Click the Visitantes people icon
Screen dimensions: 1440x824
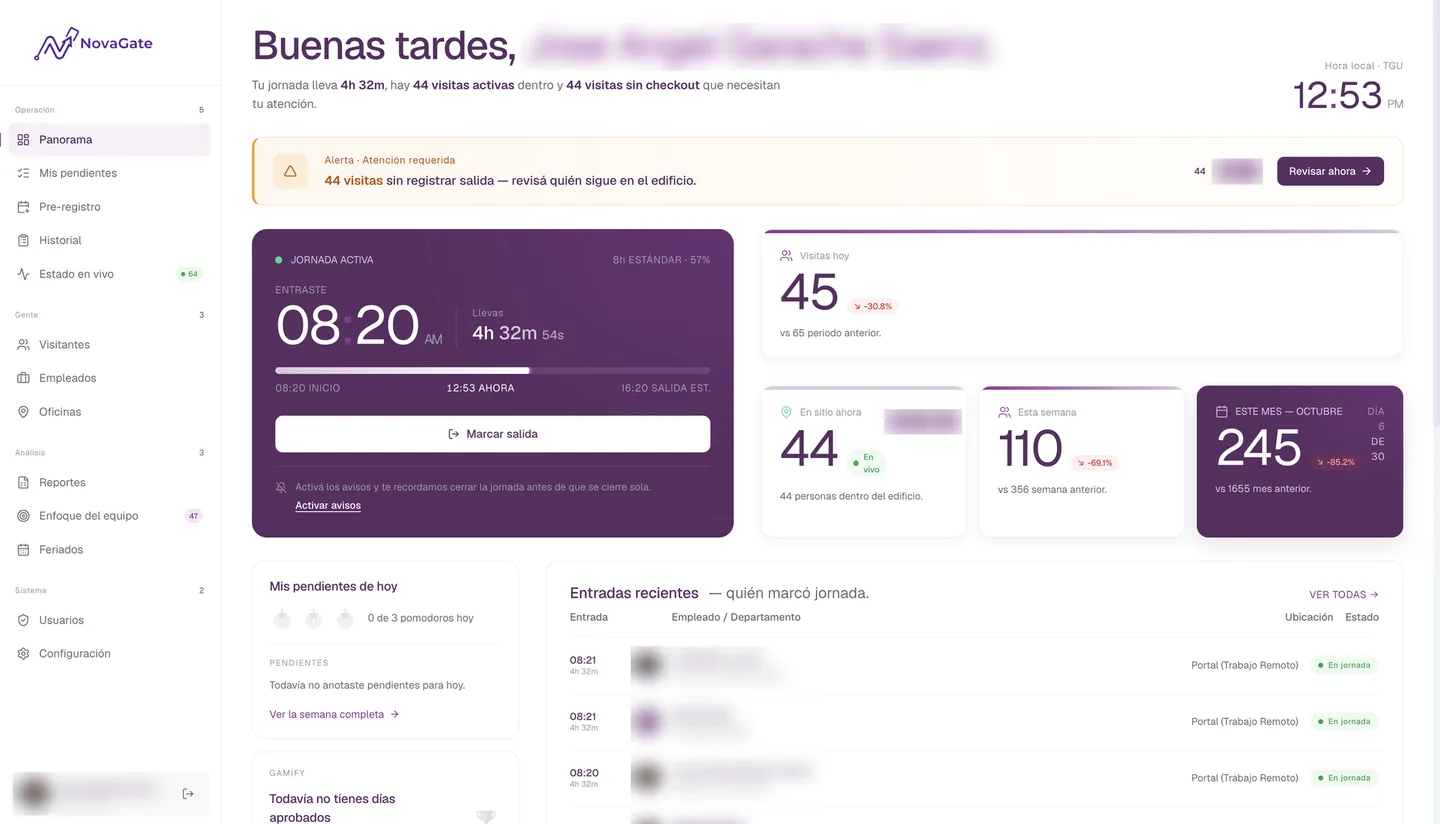point(24,345)
